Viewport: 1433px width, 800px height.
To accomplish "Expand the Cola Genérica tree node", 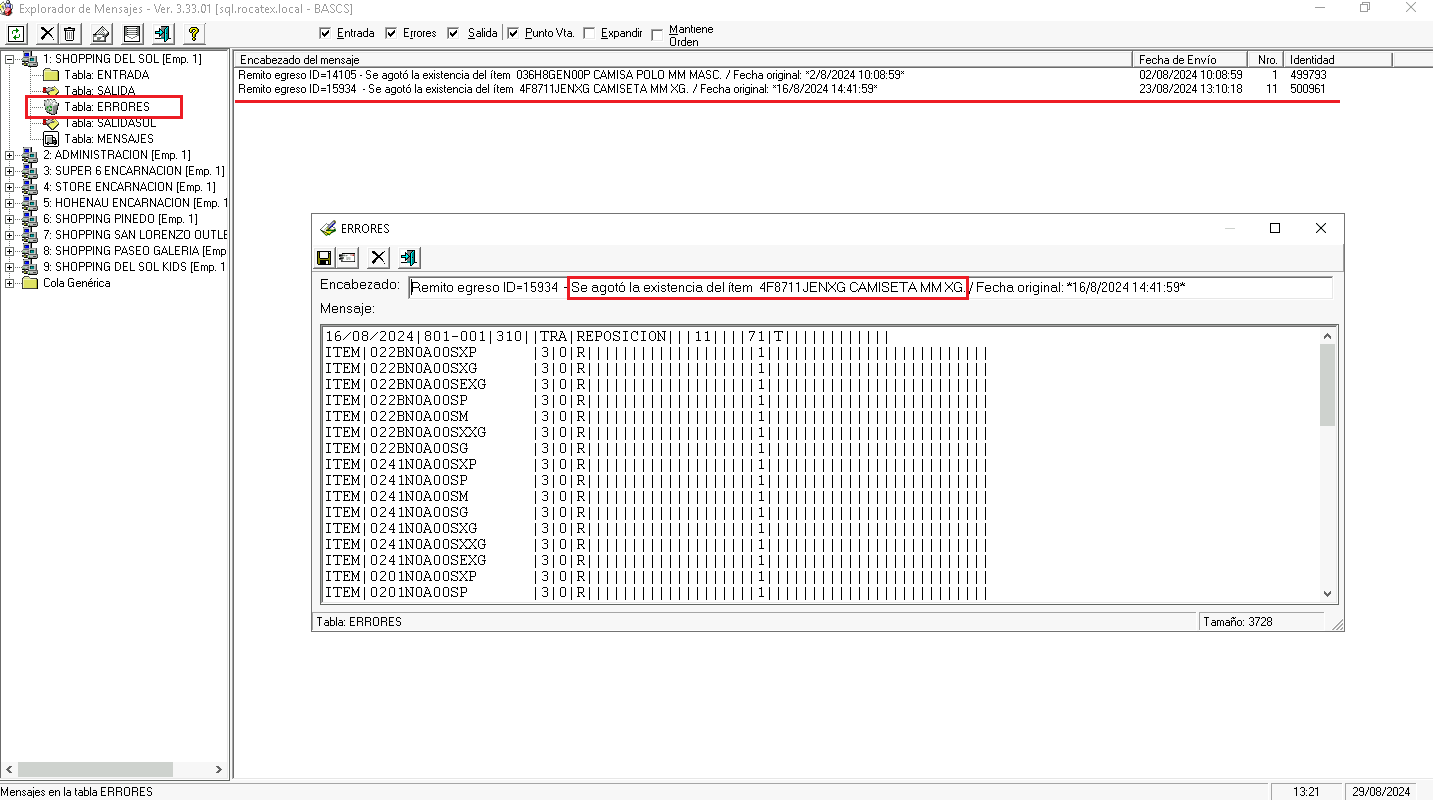I will coord(10,283).
